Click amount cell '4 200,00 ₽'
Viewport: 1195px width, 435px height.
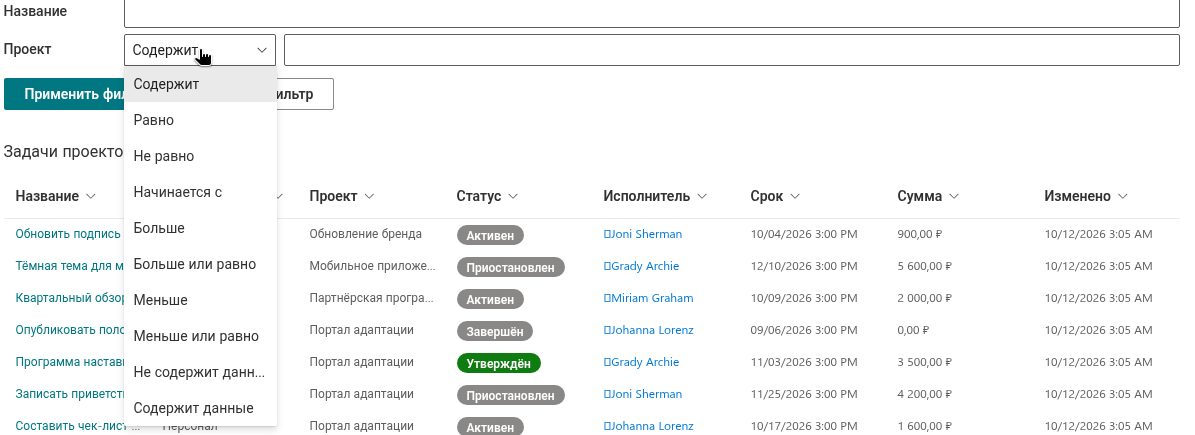(x=924, y=394)
